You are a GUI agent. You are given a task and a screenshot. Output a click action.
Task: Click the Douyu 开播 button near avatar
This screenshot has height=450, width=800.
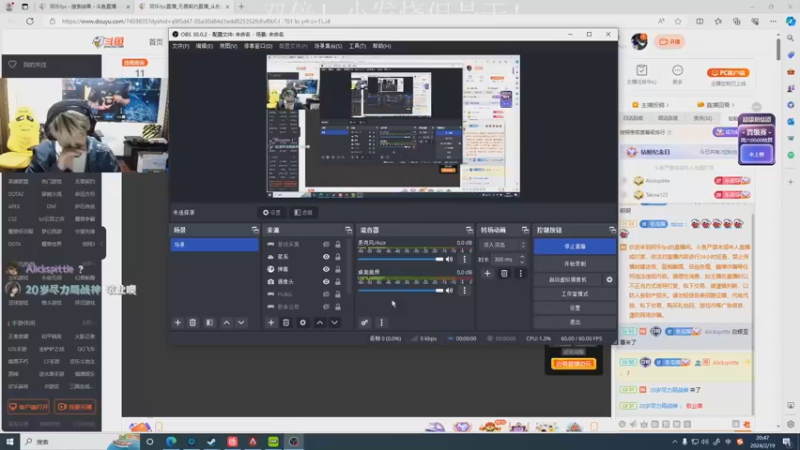click(x=669, y=42)
